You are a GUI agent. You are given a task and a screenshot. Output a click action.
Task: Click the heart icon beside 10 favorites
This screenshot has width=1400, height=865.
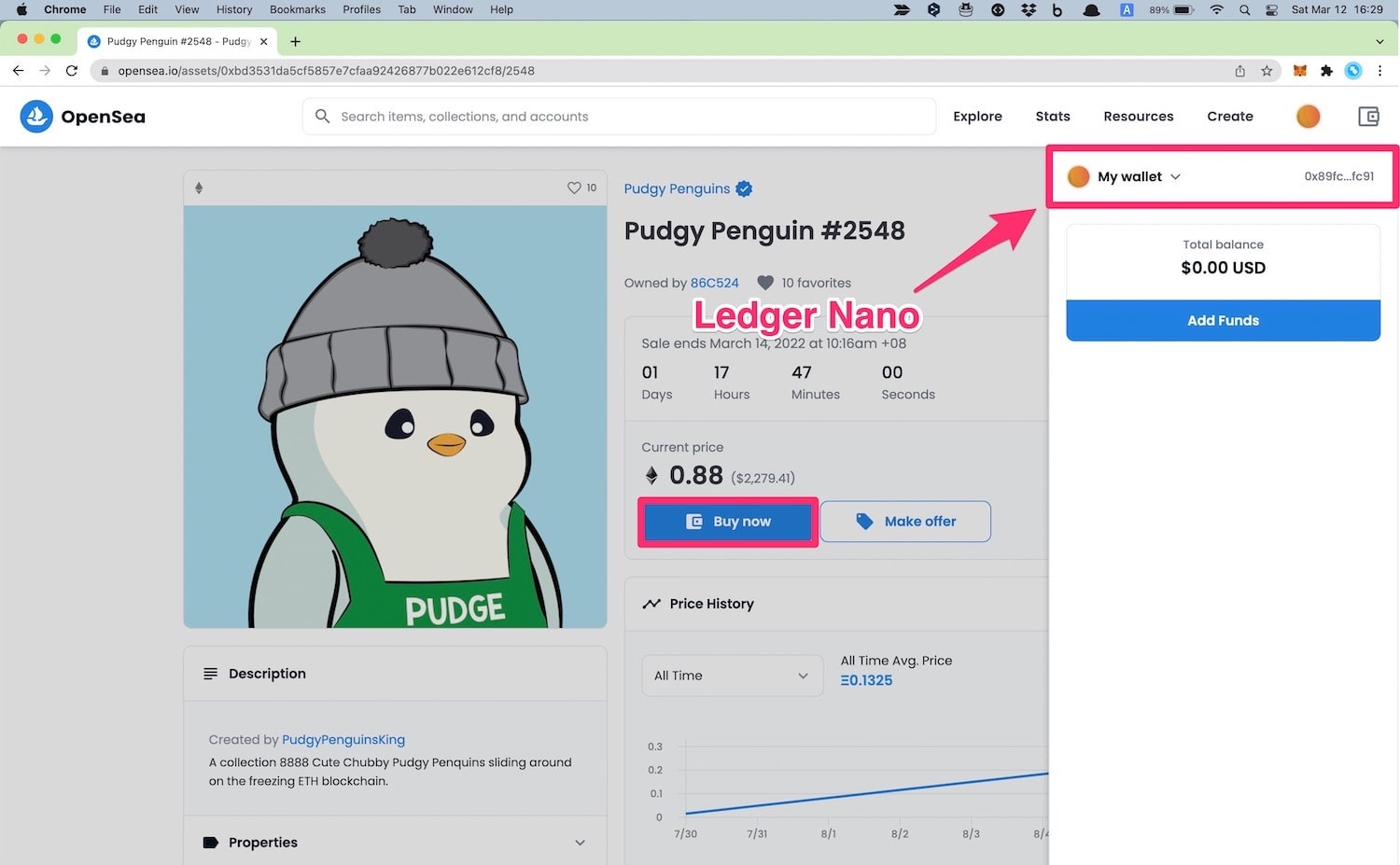(x=765, y=283)
